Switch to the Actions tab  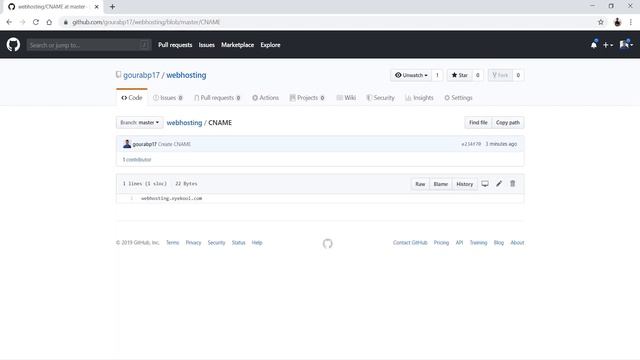click(x=265, y=98)
